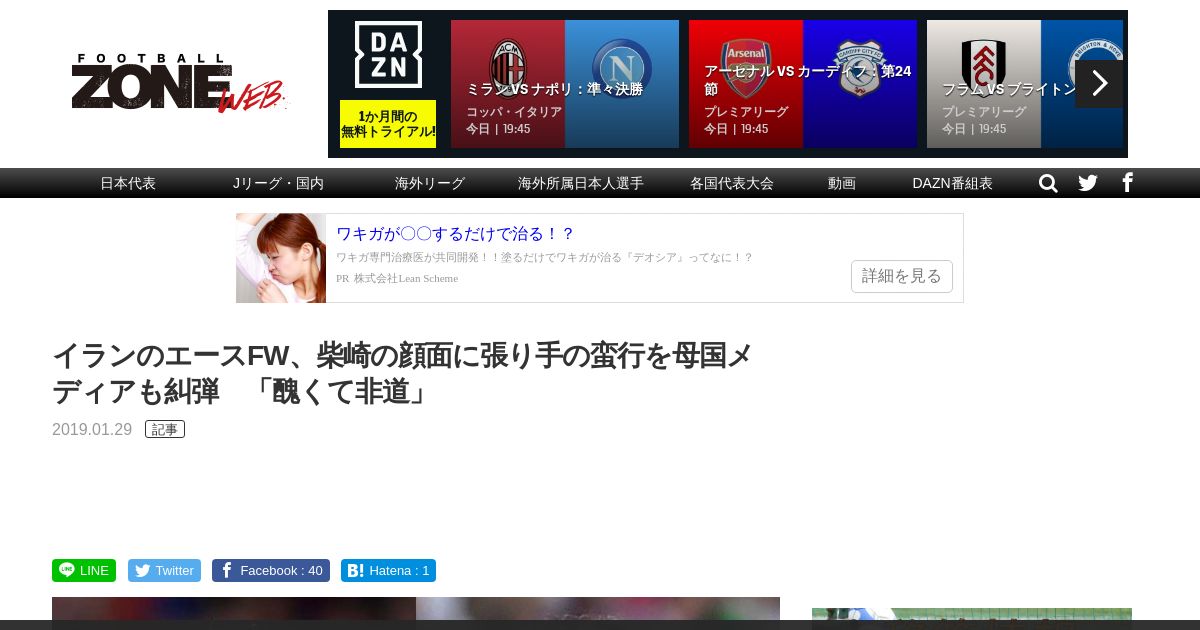This screenshot has width=1200, height=630.
Task: Share the article via LINE button
Action: click(x=84, y=570)
